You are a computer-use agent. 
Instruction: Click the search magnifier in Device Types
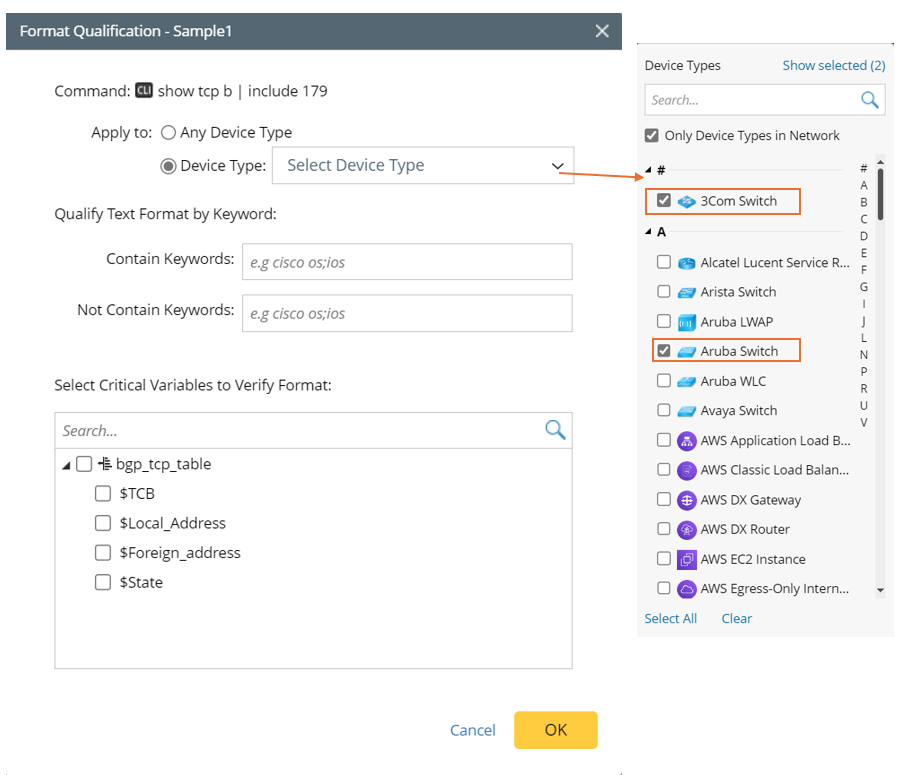click(x=870, y=100)
